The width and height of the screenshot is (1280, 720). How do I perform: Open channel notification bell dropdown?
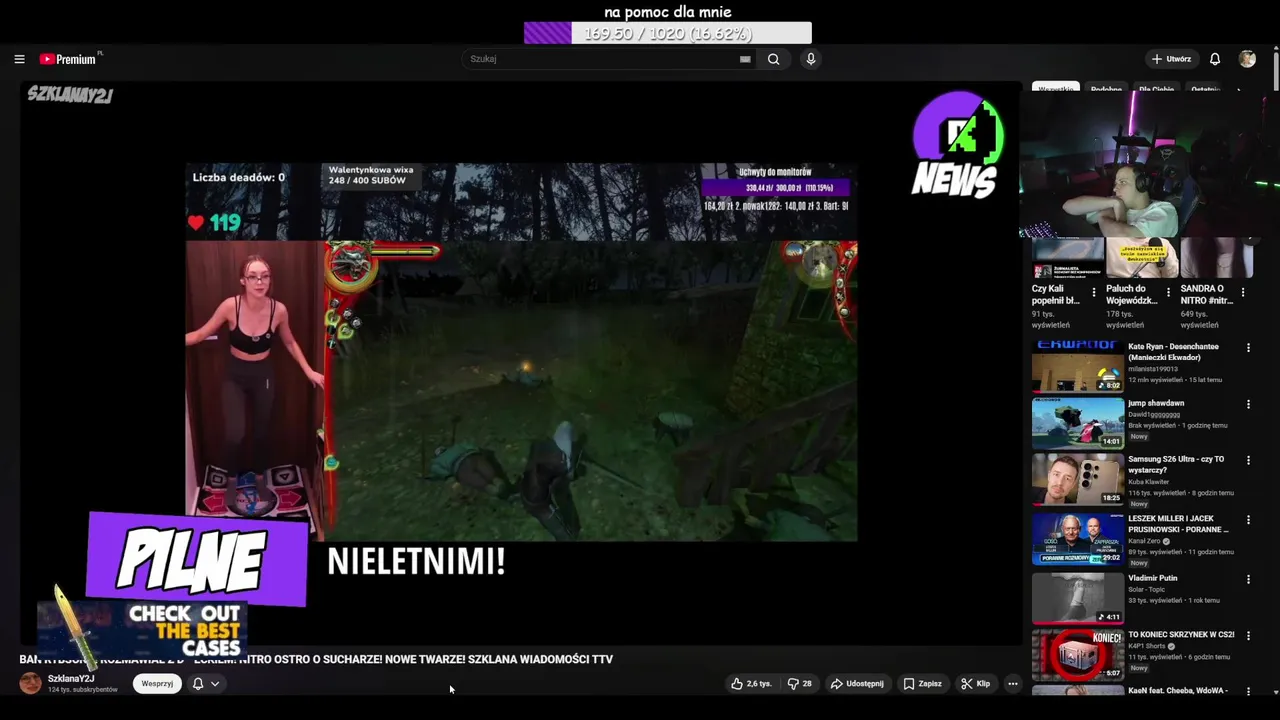point(206,684)
